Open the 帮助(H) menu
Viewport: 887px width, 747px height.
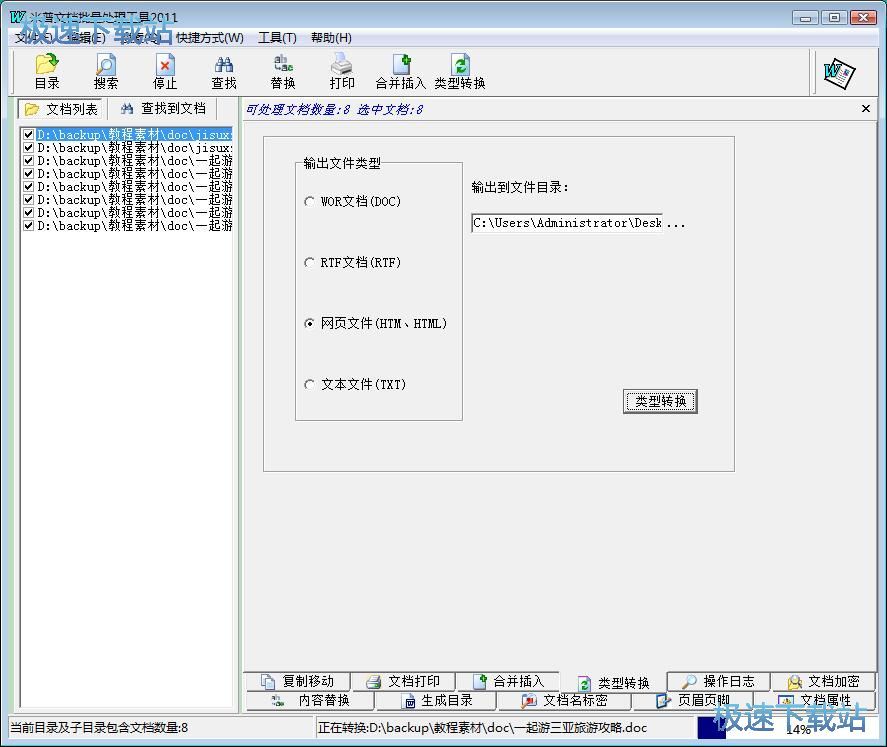pos(331,38)
